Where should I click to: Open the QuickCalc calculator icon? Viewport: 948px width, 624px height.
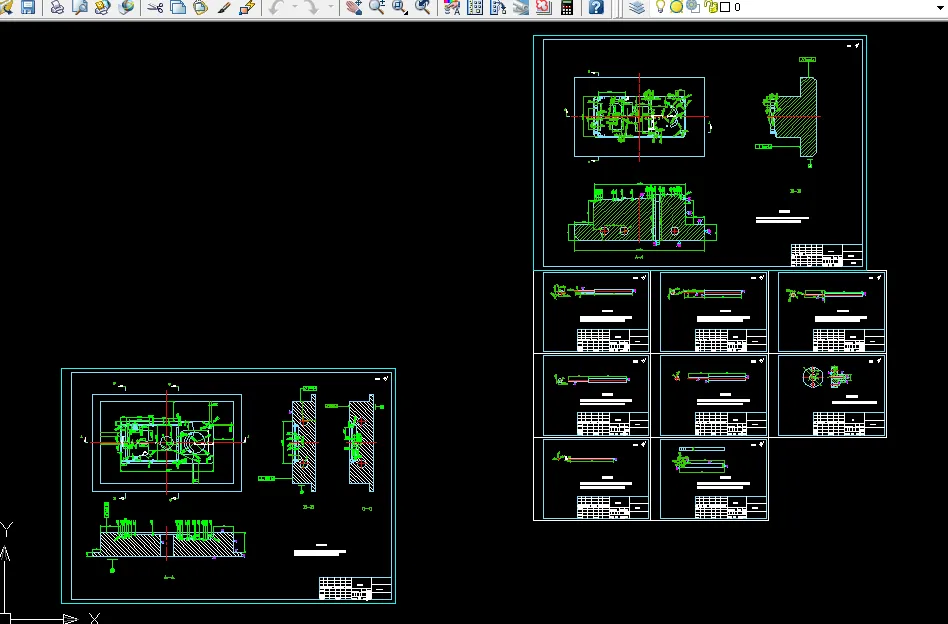click(x=567, y=7)
